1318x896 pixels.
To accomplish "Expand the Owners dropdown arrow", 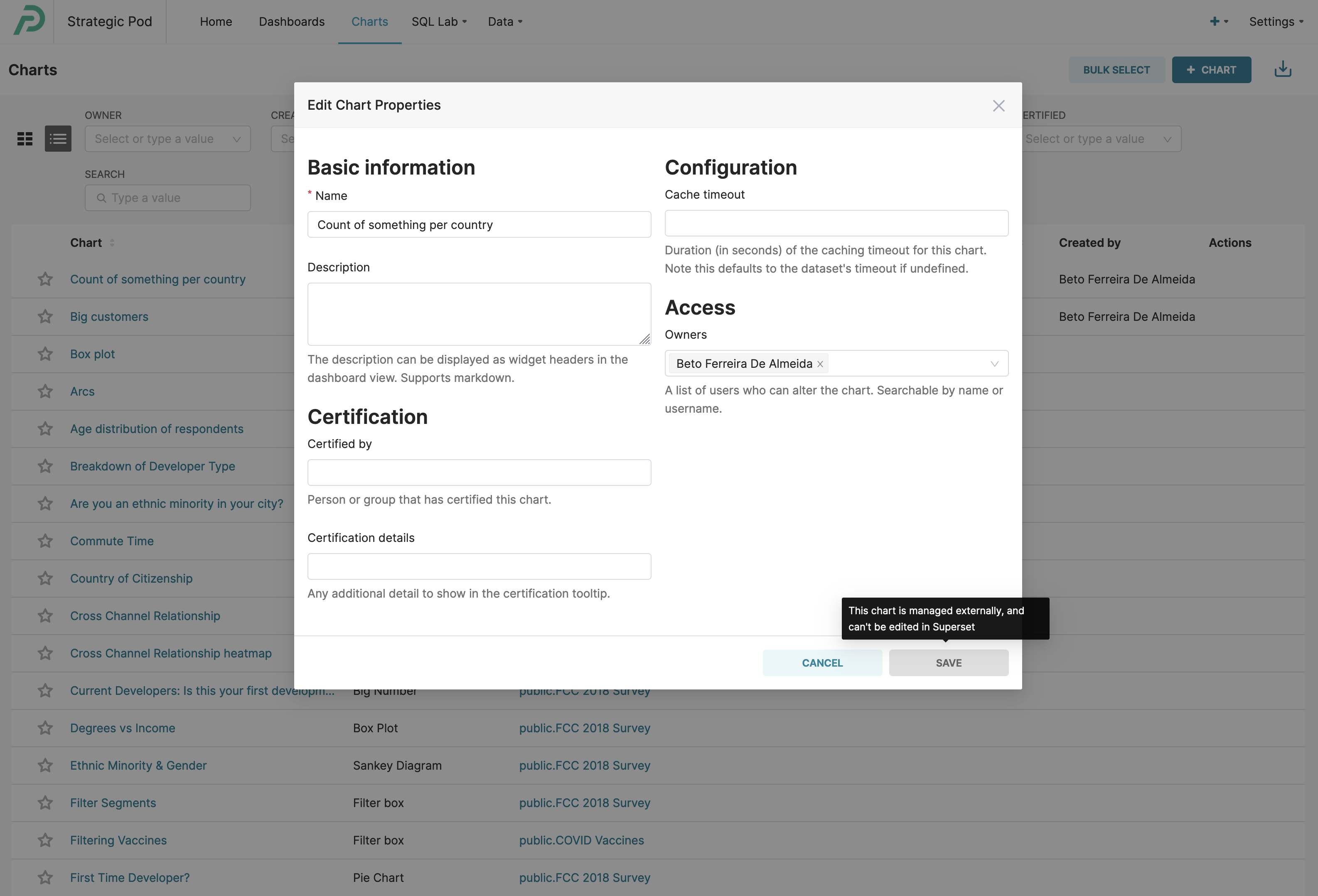I will pyautogui.click(x=994, y=364).
